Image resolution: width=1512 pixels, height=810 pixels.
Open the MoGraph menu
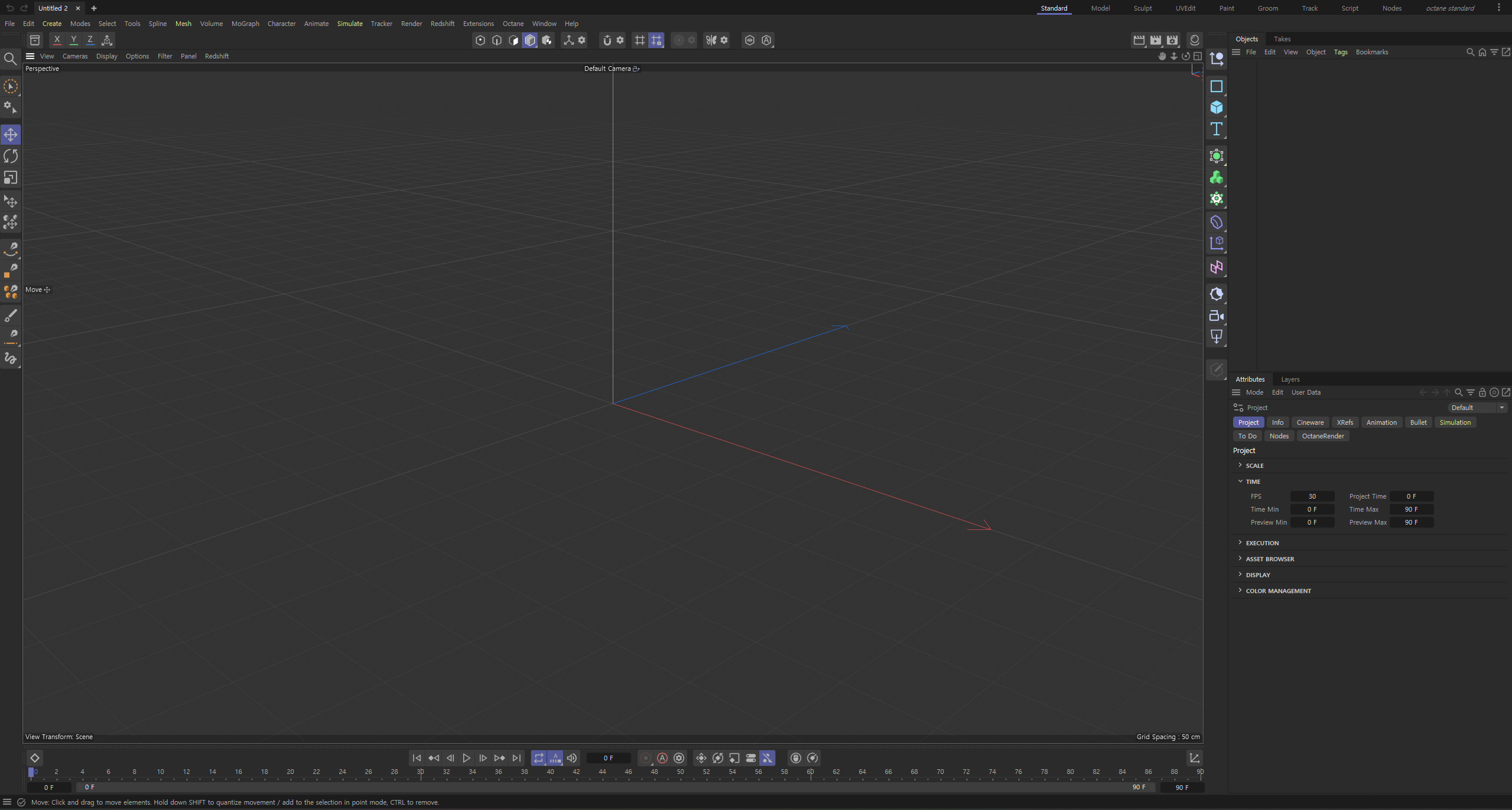click(x=245, y=24)
